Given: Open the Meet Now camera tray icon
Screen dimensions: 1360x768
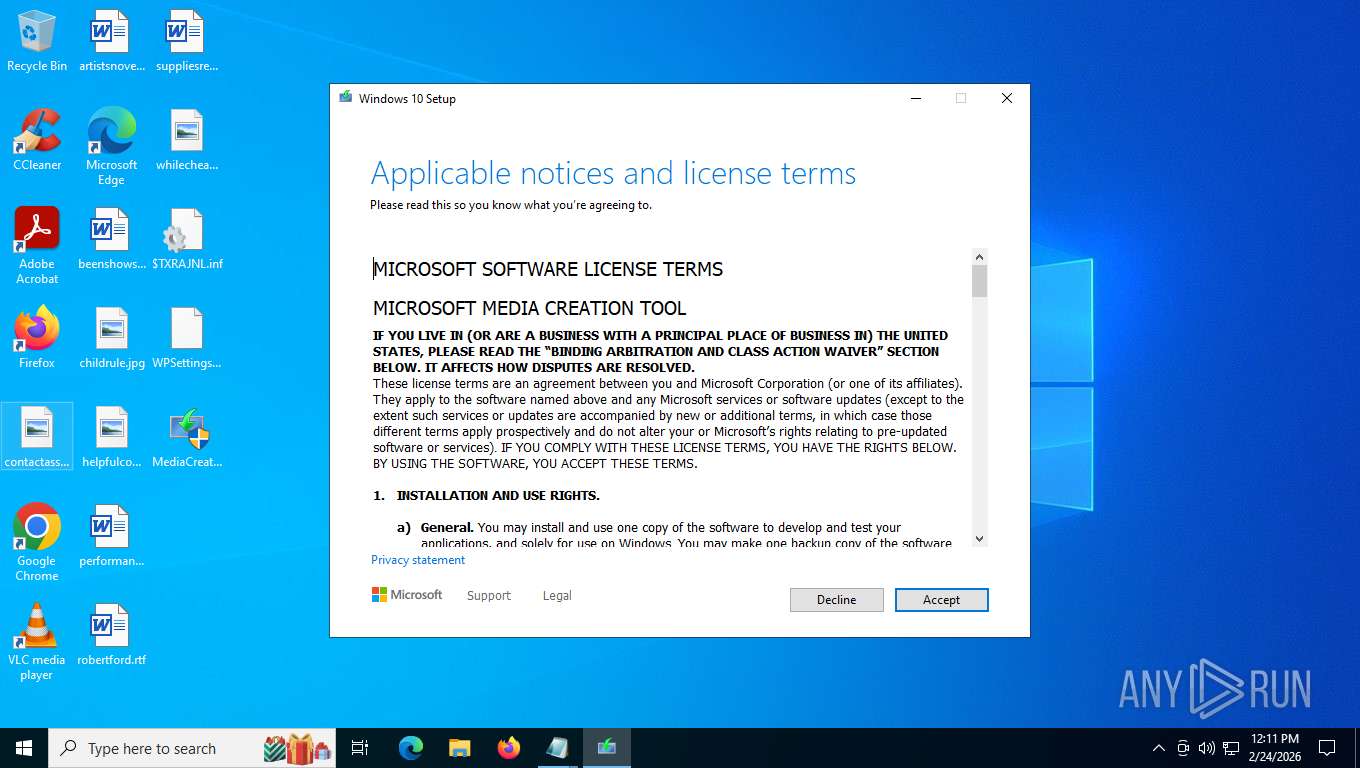Looking at the screenshot, I should (x=1183, y=748).
